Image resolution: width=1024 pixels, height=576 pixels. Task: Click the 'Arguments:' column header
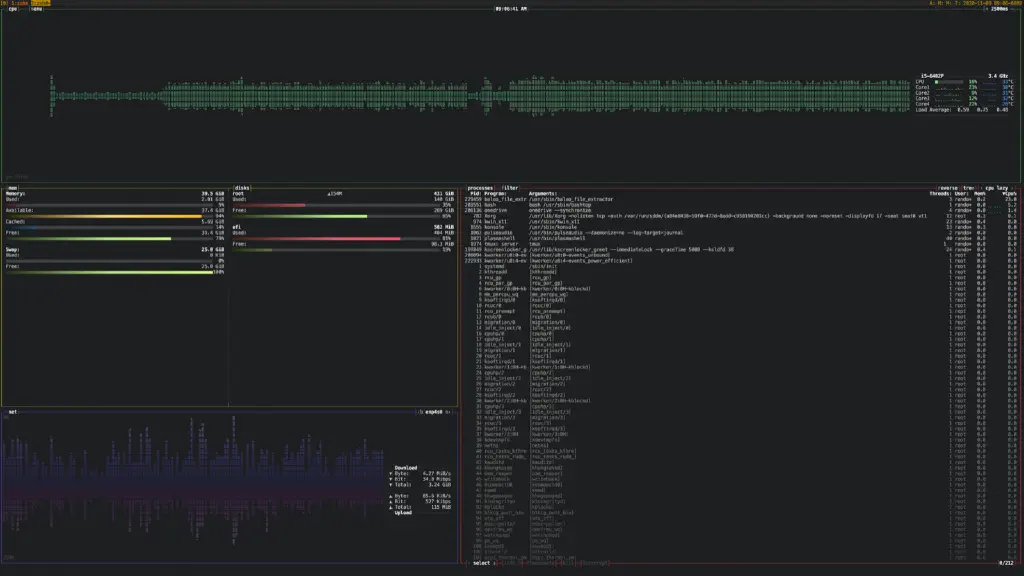[x=543, y=194]
